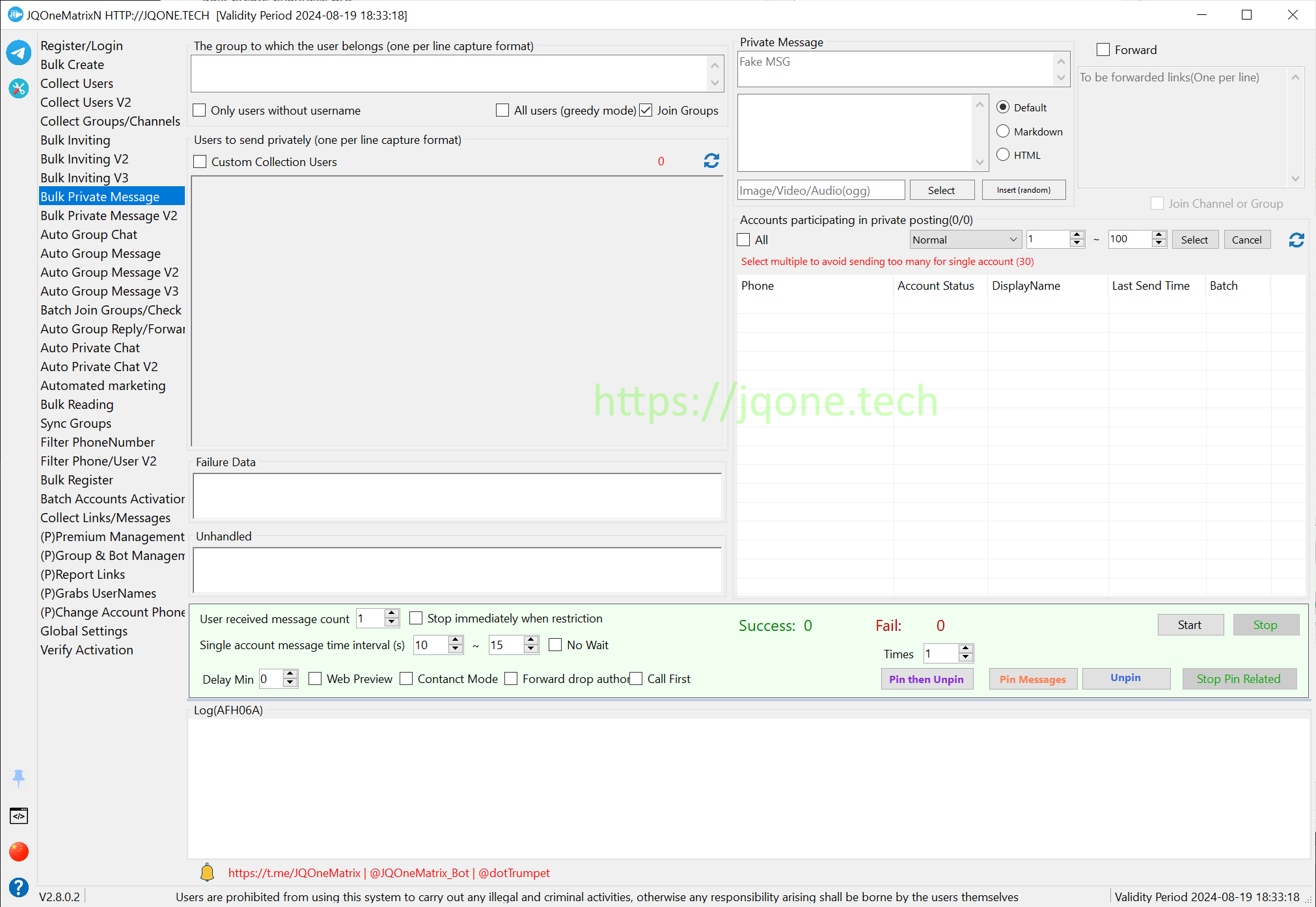Increase the account range end 100 value
Viewport: 1316px width, 907px height.
(1158, 234)
